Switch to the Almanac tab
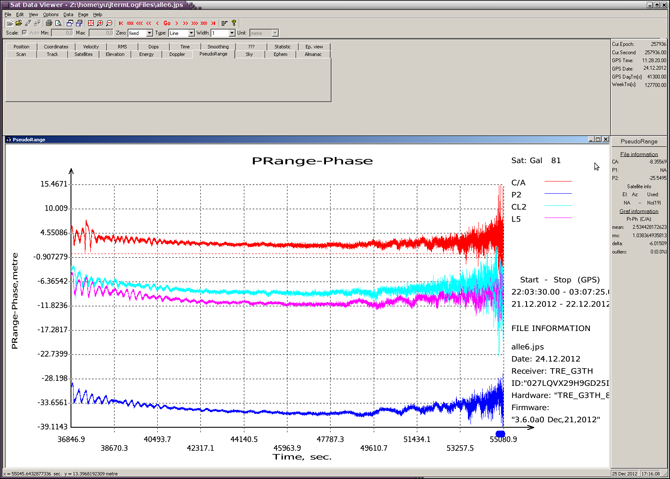 313,54
